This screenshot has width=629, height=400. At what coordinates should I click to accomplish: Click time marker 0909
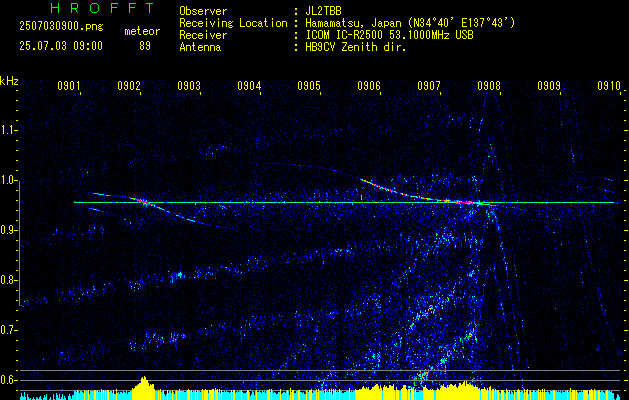(549, 86)
